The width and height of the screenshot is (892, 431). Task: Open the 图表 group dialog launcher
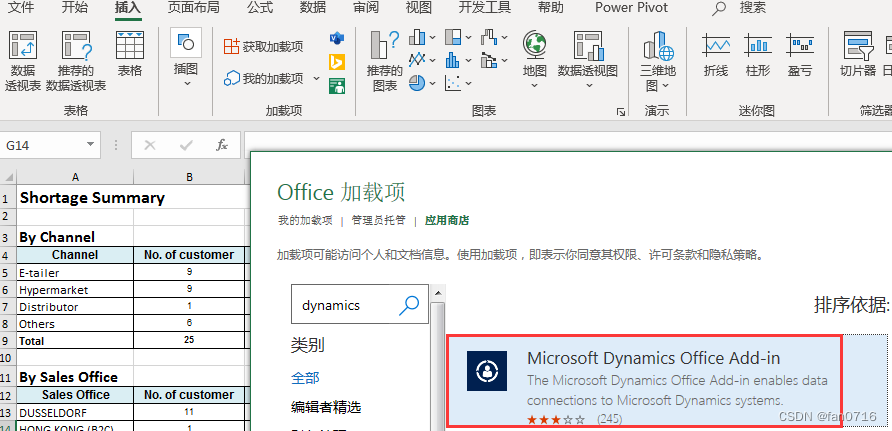(620, 112)
